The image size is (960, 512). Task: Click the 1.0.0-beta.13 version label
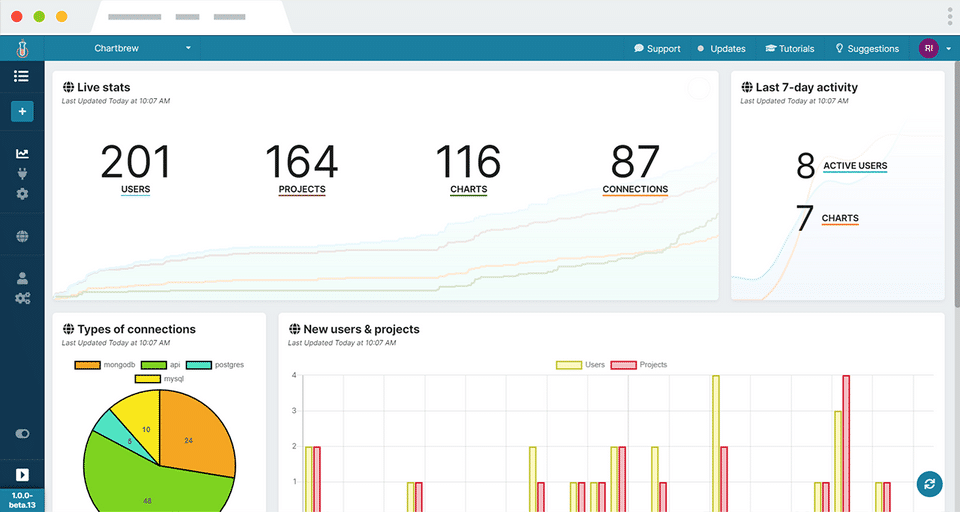coord(22,500)
